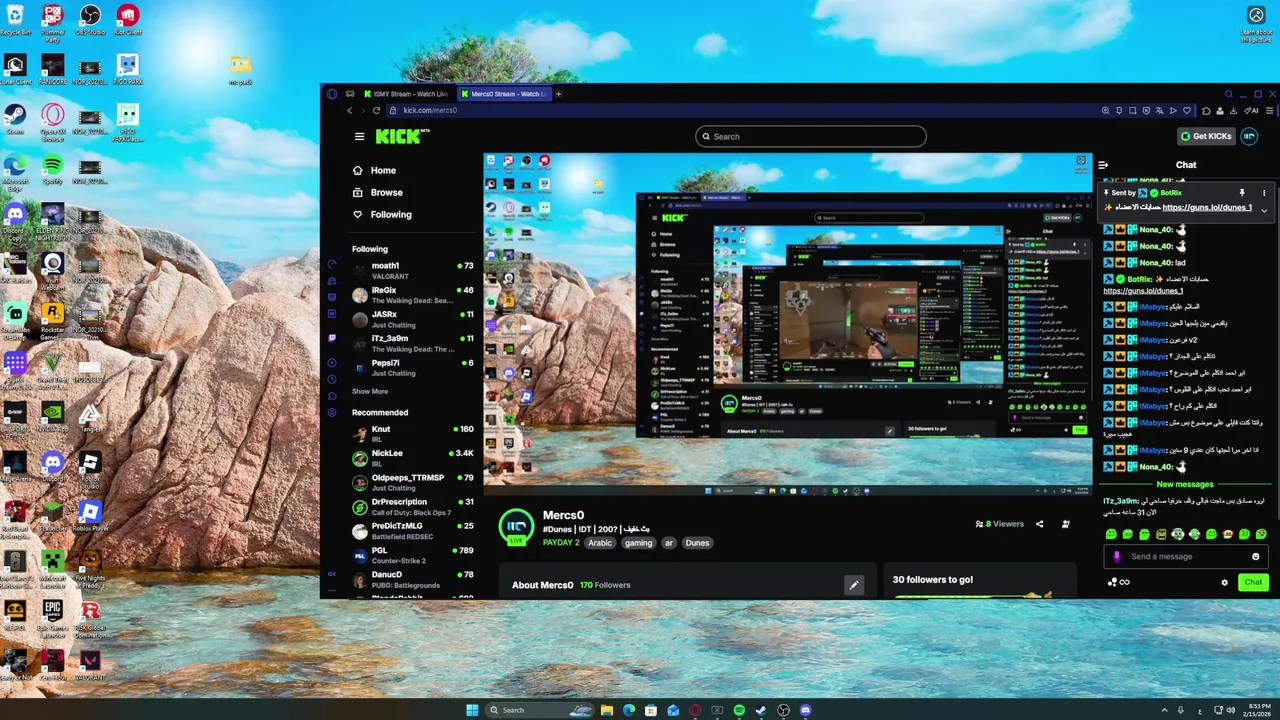Open NickLee in Recommended list
The height and width of the screenshot is (720, 1280).
click(412, 458)
